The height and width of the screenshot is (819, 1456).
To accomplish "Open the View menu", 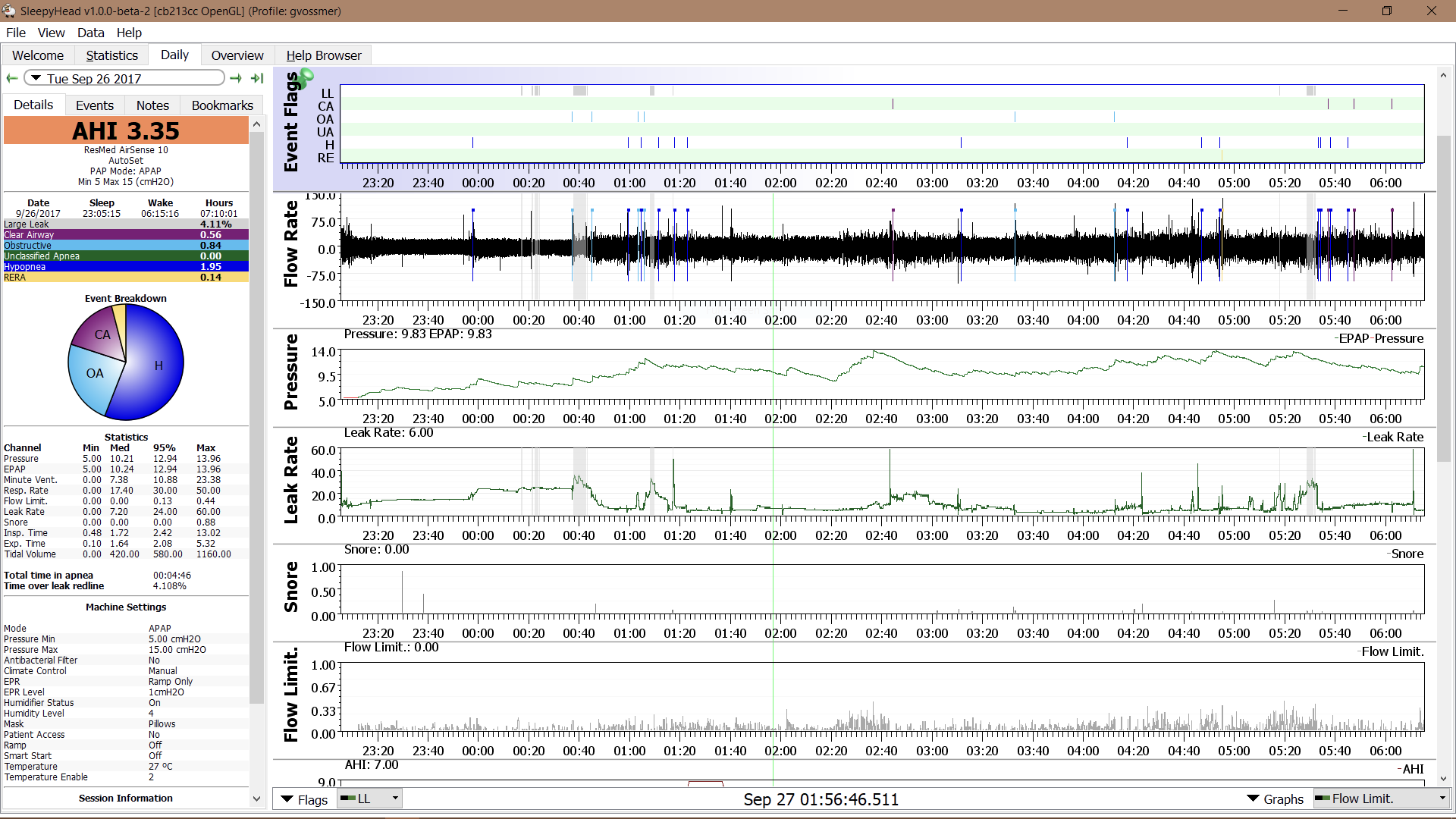I will tap(51, 33).
